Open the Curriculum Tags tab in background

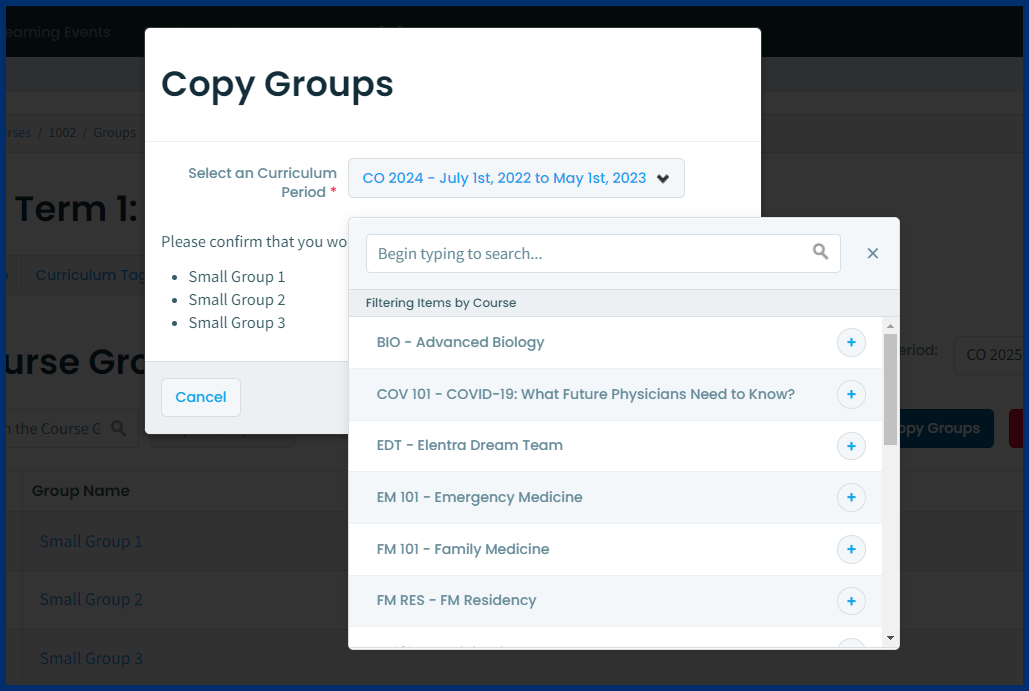(90, 275)
